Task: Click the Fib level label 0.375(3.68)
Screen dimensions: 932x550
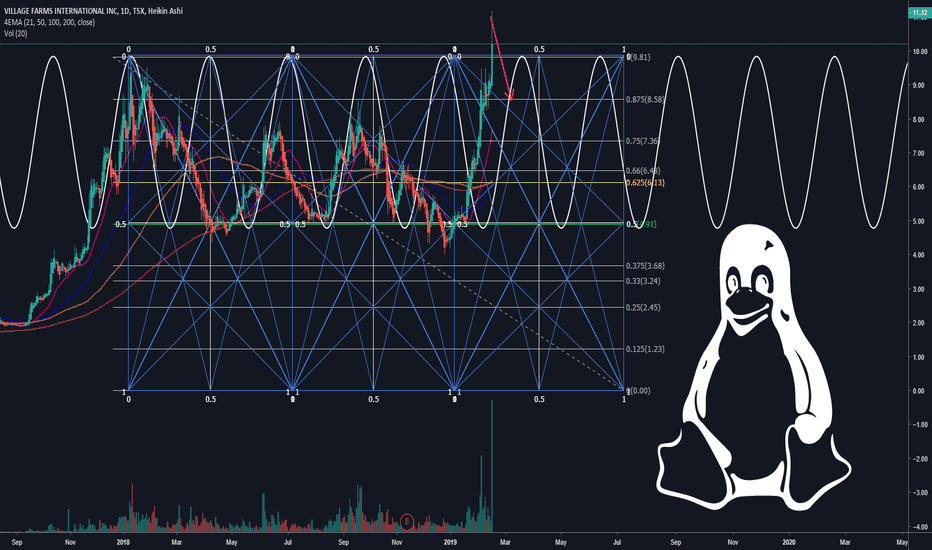Action: point(645,266)
